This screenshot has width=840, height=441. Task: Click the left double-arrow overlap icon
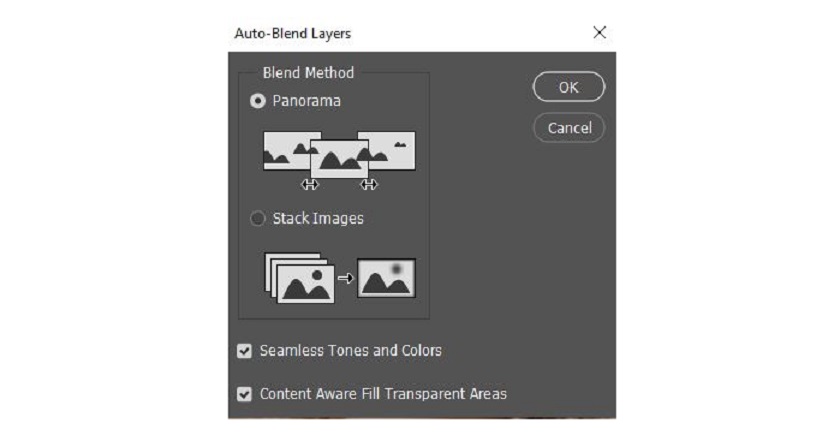tap(310, 185)
